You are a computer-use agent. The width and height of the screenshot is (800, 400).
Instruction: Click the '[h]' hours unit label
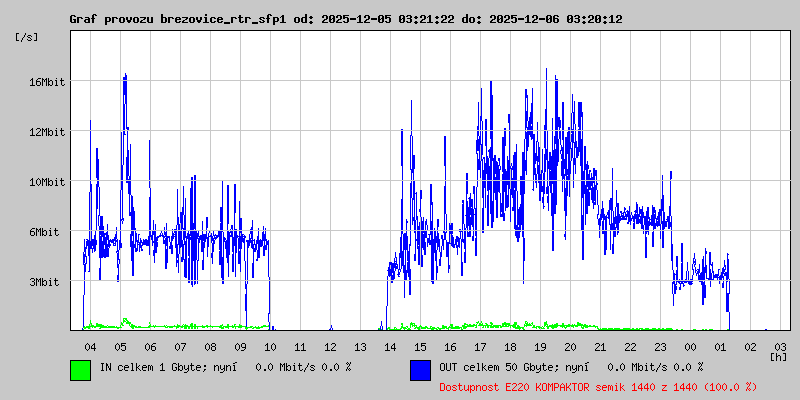coord(778,356)
